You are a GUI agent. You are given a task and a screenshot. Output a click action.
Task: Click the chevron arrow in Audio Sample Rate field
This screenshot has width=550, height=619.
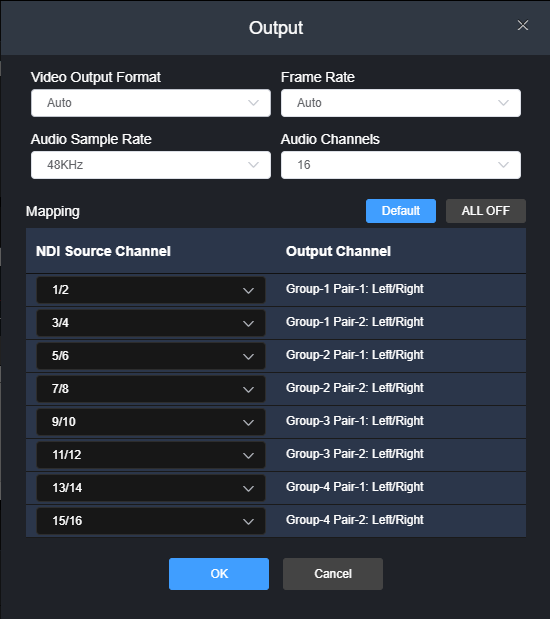coord(253,165)
